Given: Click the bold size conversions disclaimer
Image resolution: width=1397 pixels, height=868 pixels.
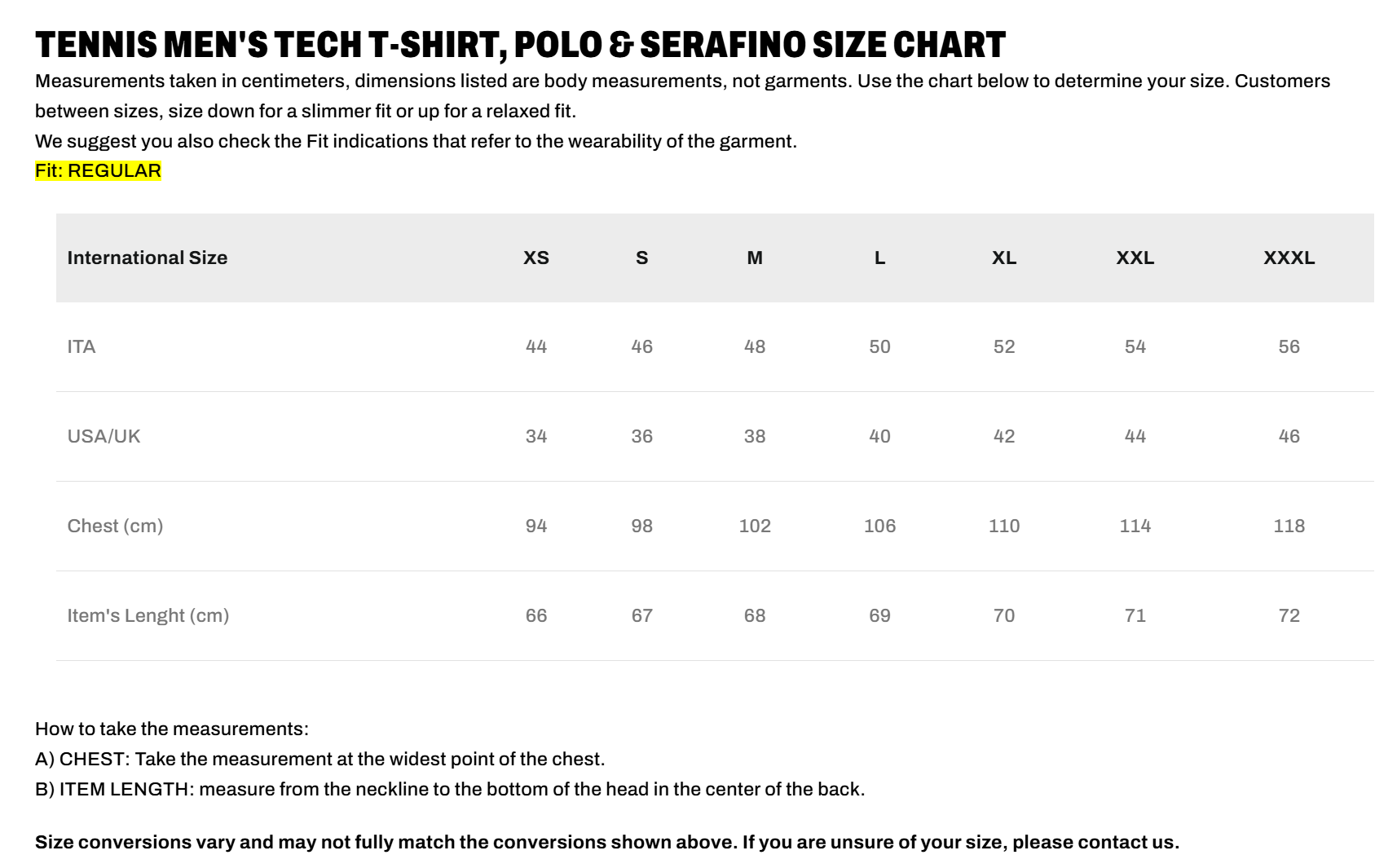Looking at the screenshot, I should click(x=607, y=843).
